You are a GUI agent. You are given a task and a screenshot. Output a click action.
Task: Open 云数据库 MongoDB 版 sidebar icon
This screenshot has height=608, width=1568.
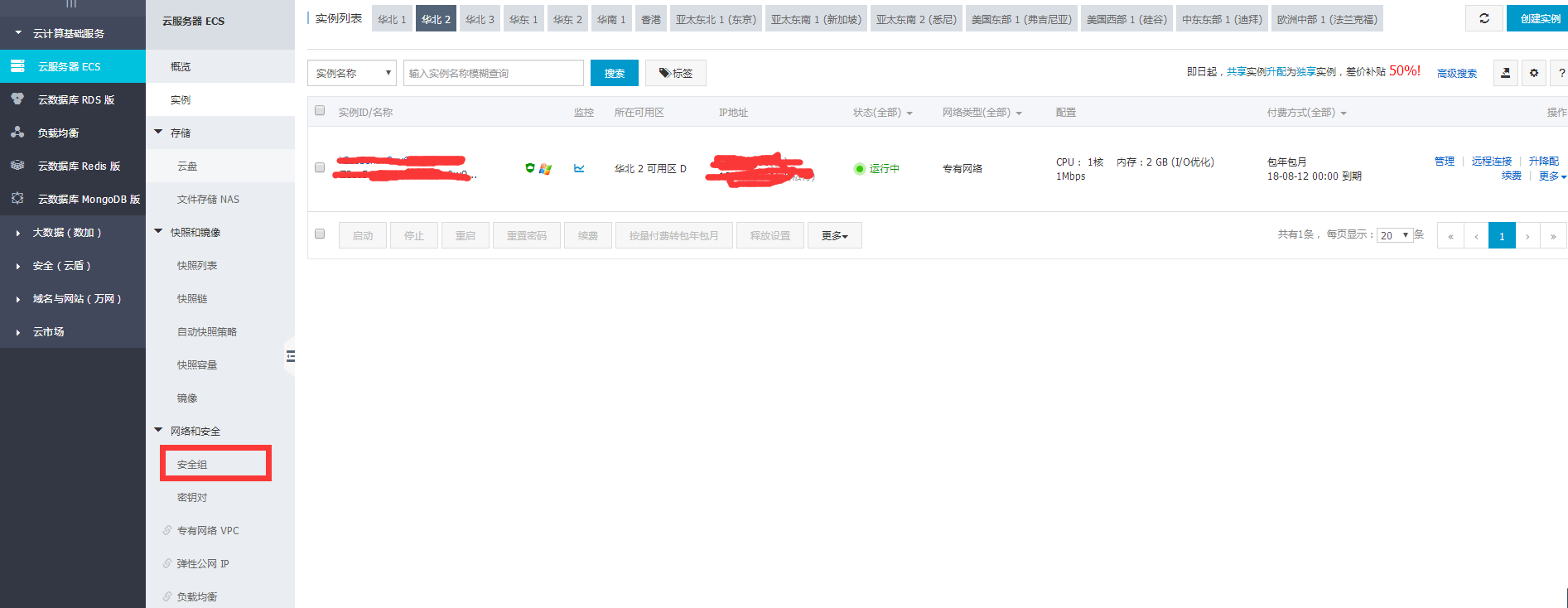[17, 198]
